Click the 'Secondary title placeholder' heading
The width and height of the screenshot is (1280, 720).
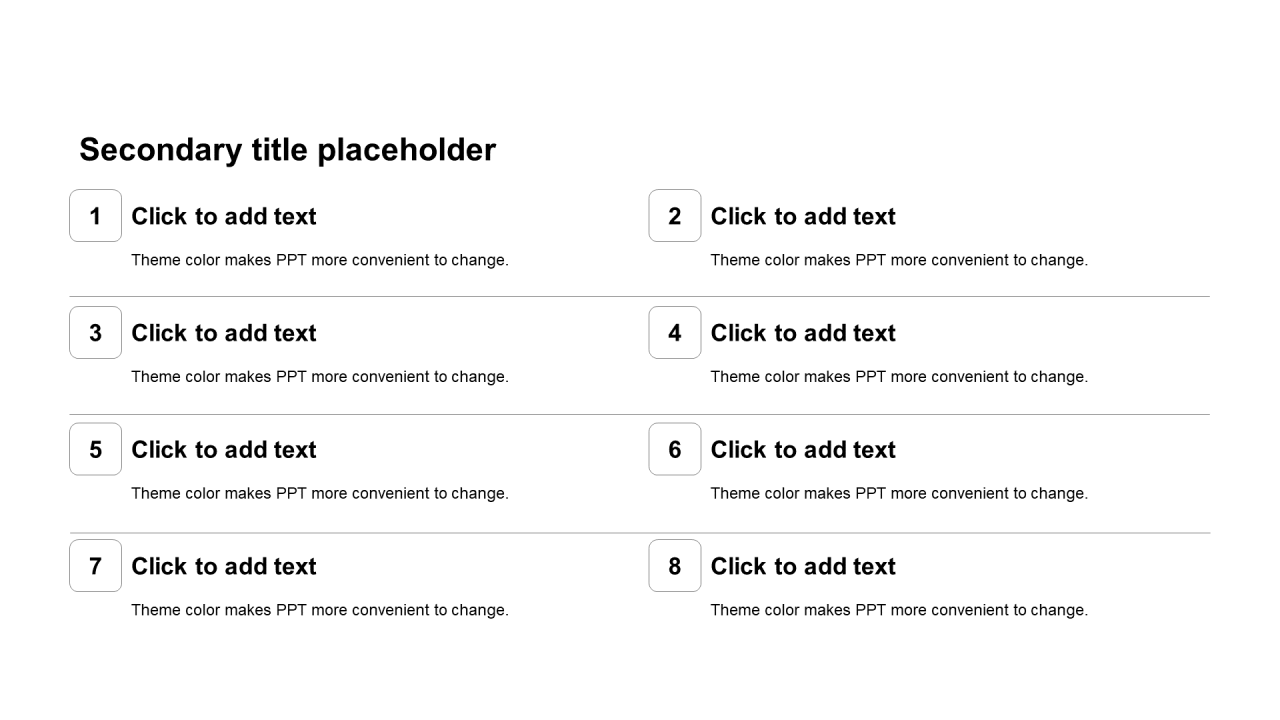tap(287, 150)
